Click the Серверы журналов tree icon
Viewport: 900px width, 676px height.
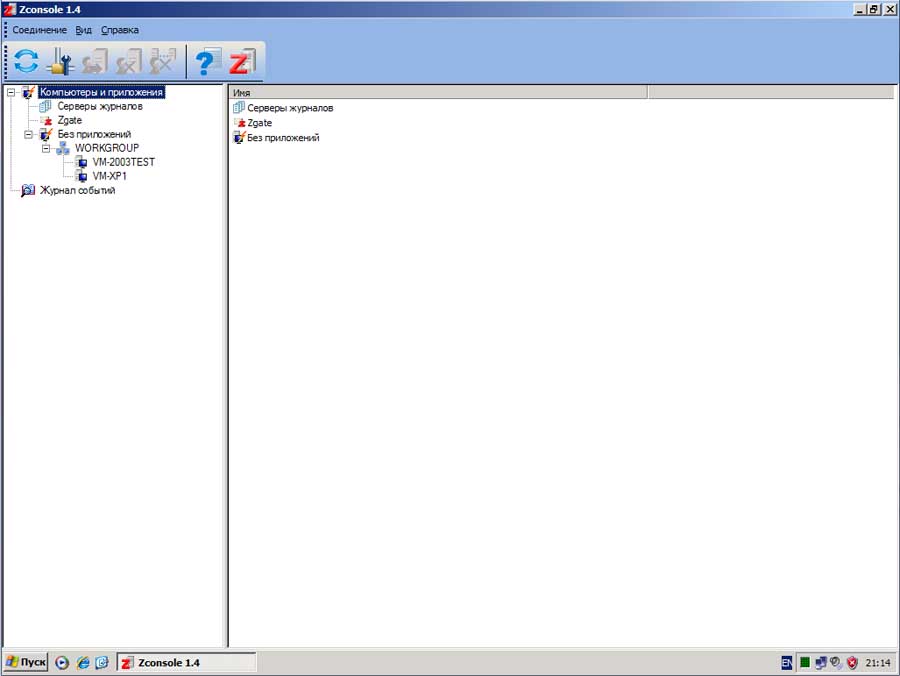pyautogui.click(x=45, y=106)
